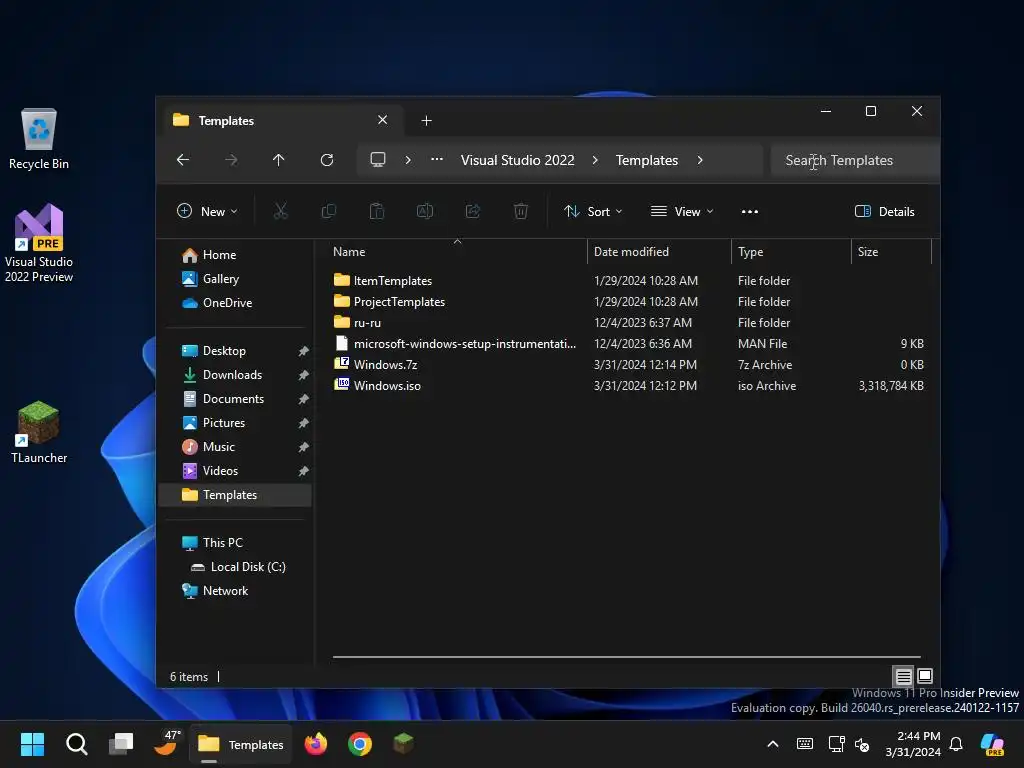The height and width of the screenshot is (768, 1024).
Task: Navigate up one folder level
Action: [279, 160]
